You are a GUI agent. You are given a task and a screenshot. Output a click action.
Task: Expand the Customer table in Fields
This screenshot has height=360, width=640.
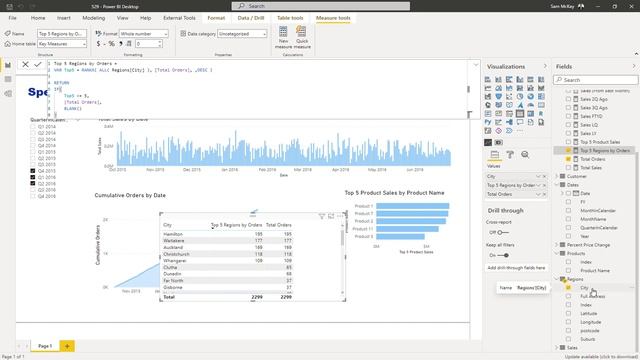tap(557, 176)
